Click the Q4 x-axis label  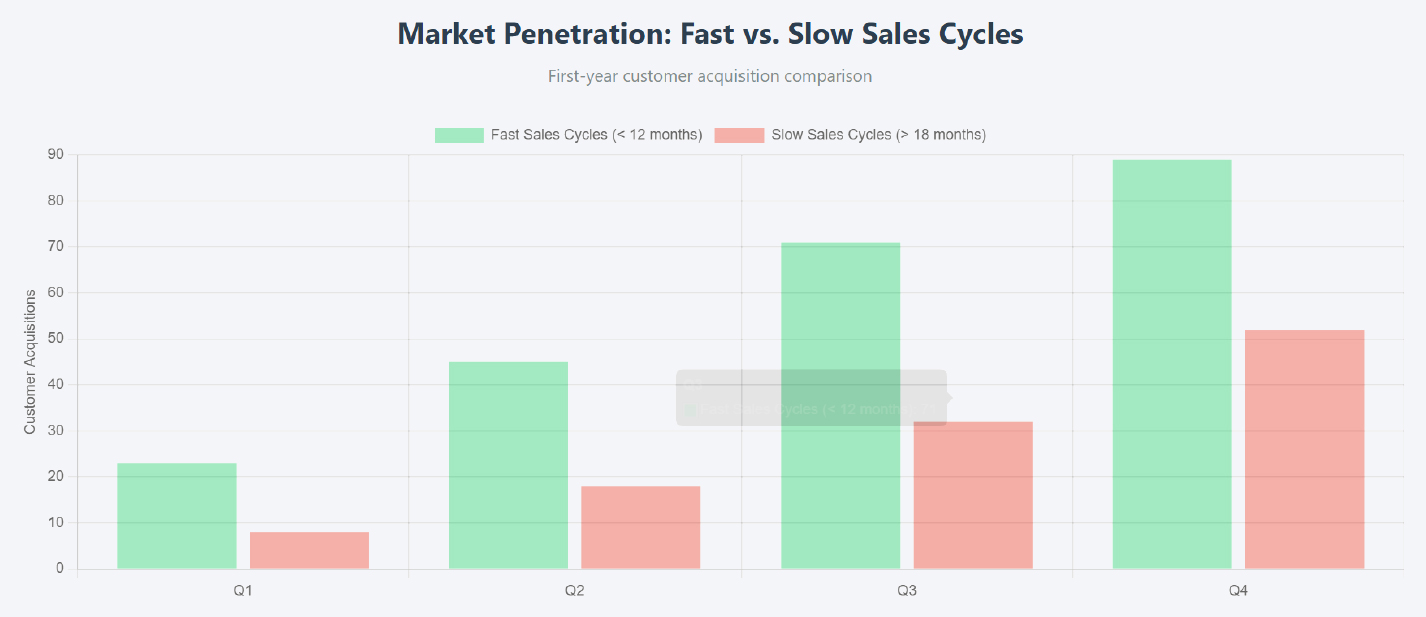click(x=1238, y=591)
